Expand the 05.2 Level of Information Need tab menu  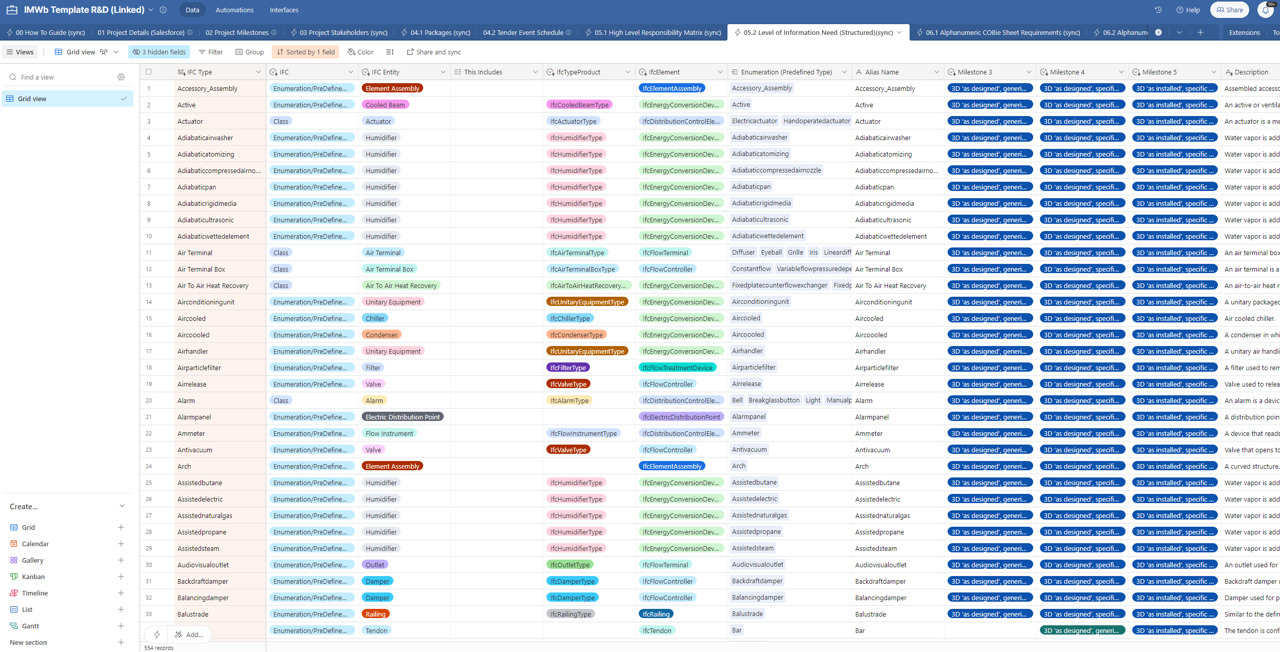pyautogui.click(x=898, y=31)
